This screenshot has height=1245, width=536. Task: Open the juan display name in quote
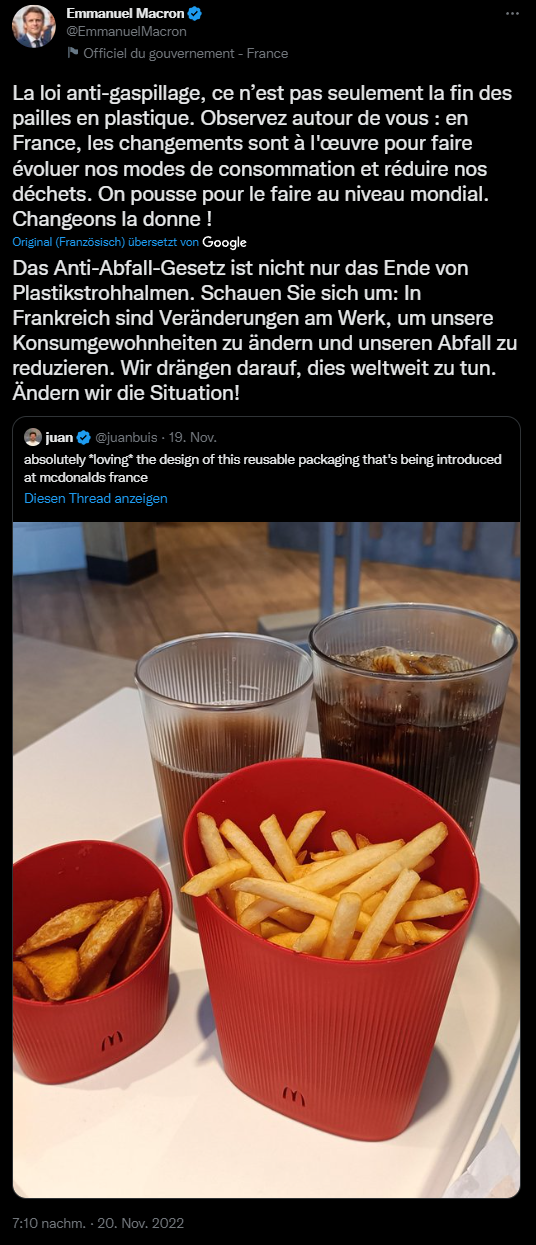(59, 438)
